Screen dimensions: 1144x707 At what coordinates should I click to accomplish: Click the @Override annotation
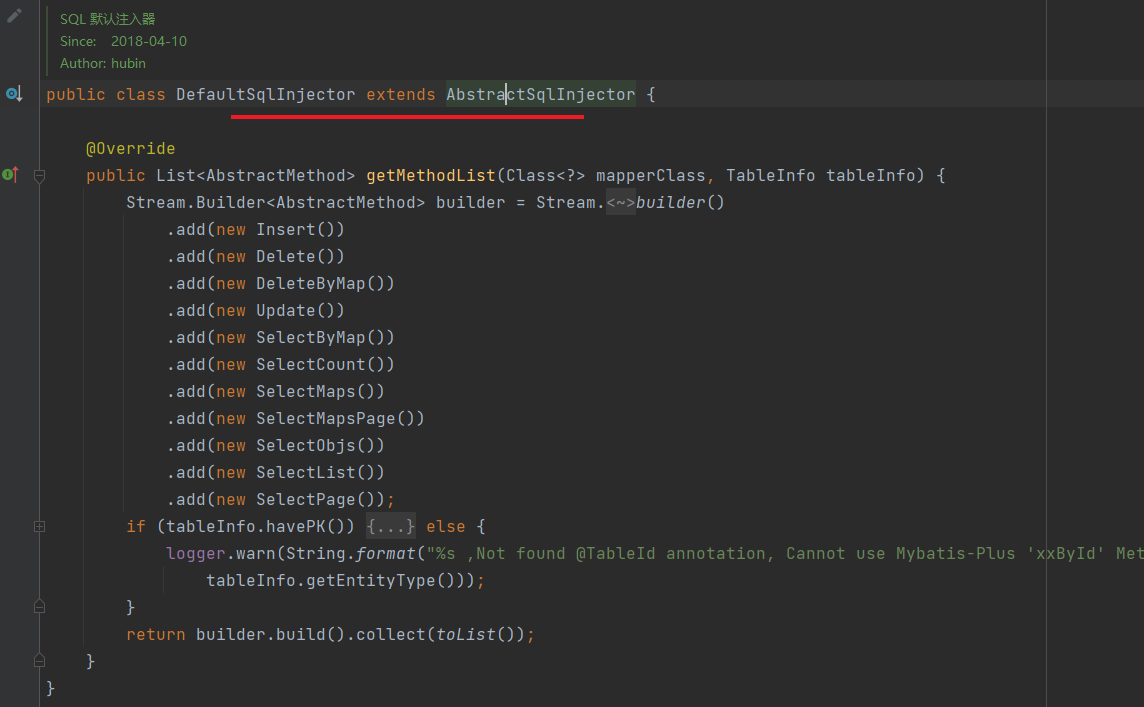[130, 149]
